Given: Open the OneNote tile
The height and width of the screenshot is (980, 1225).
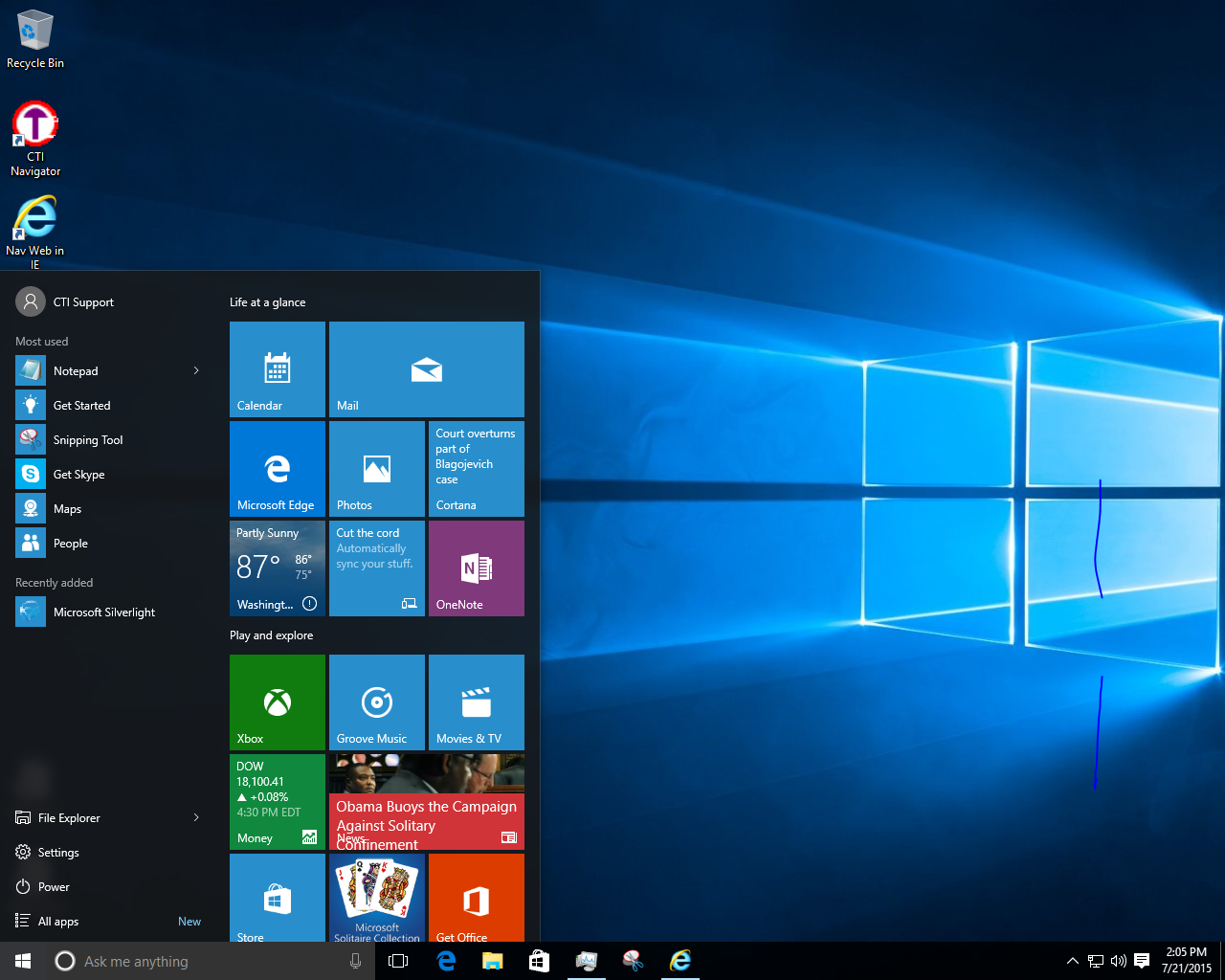Looking at the screenshot, I should coord(477,568).
